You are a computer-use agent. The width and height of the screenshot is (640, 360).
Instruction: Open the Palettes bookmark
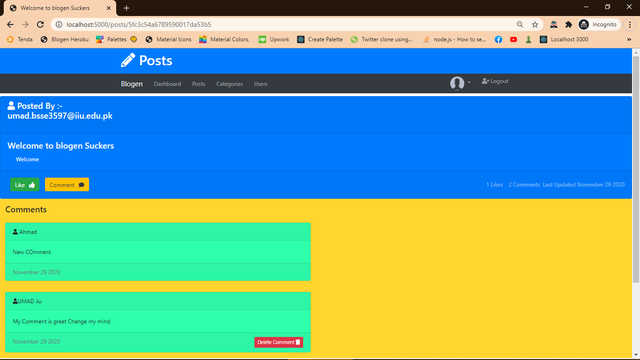pos(111,40)
